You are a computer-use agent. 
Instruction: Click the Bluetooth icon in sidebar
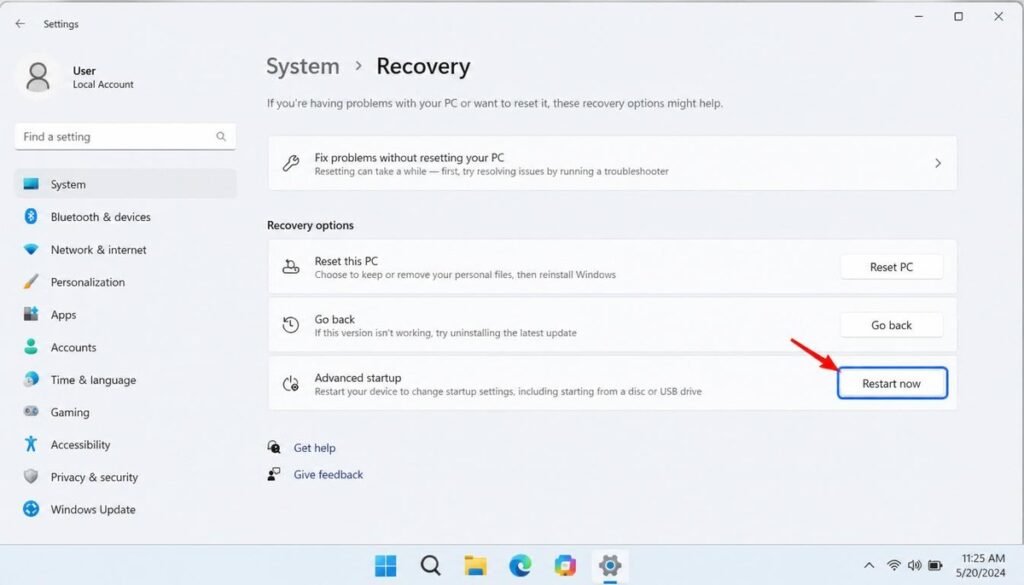(x=31, y=216)
